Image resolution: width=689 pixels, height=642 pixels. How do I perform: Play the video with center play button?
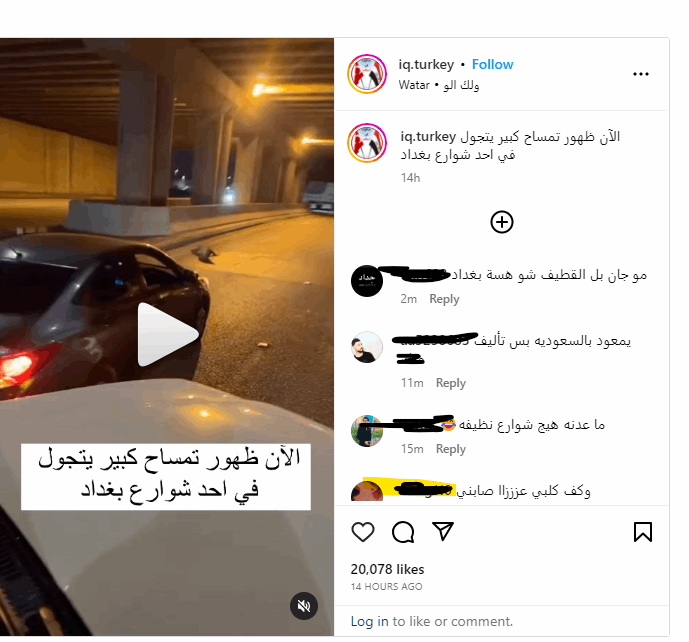[x=168, y=335]
